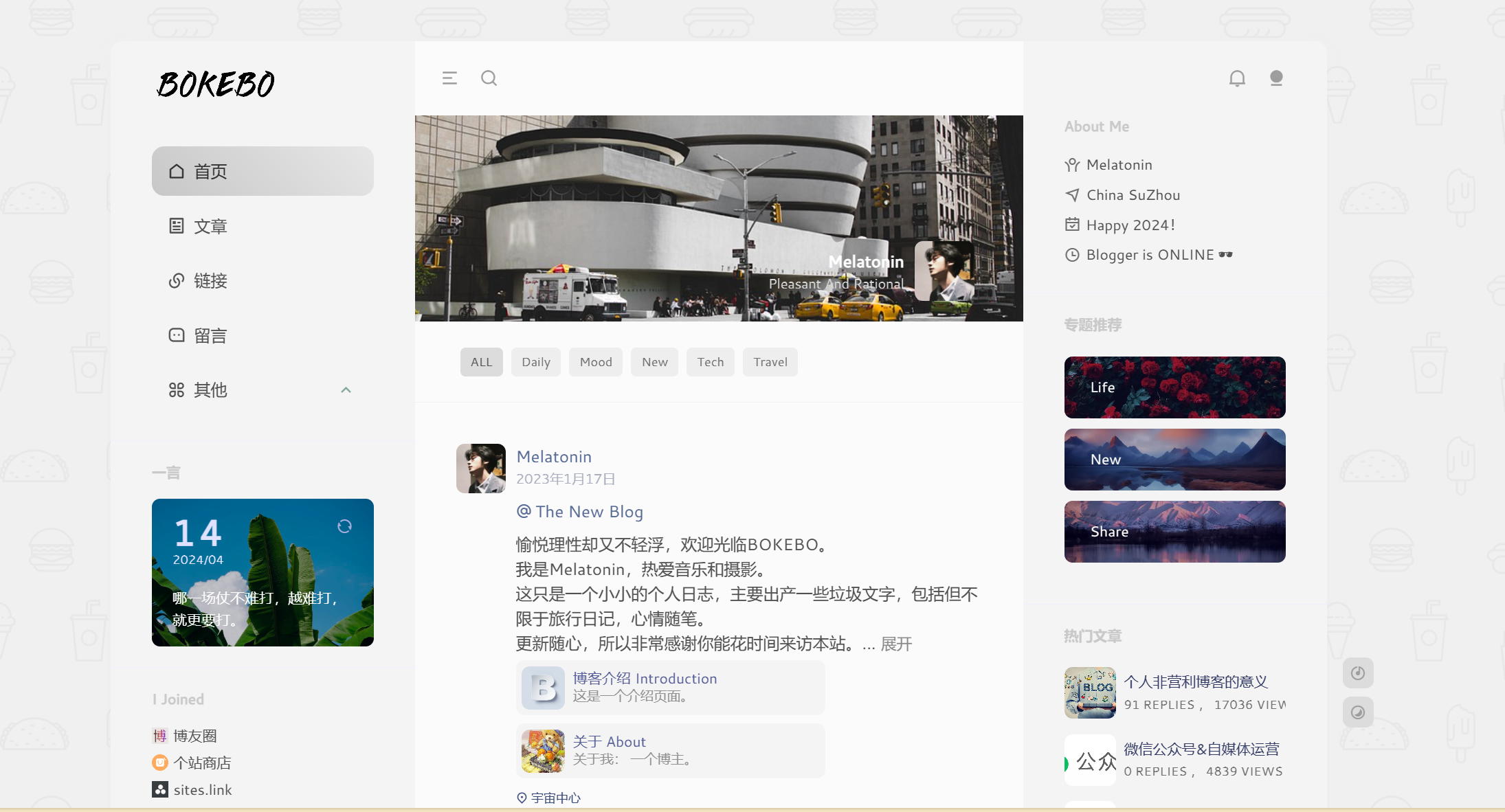Open the notification bell icon
The image size is (1505, 812).
(x=1237, y=78)
